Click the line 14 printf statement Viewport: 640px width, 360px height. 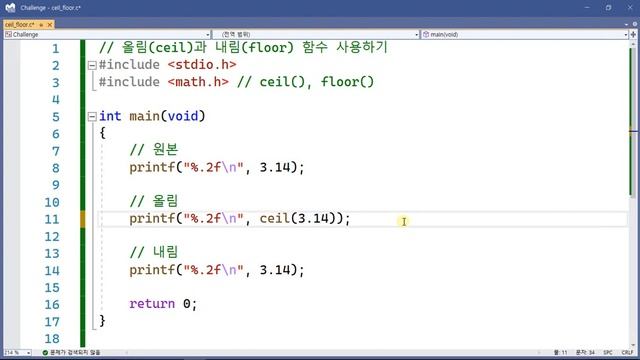217,270
